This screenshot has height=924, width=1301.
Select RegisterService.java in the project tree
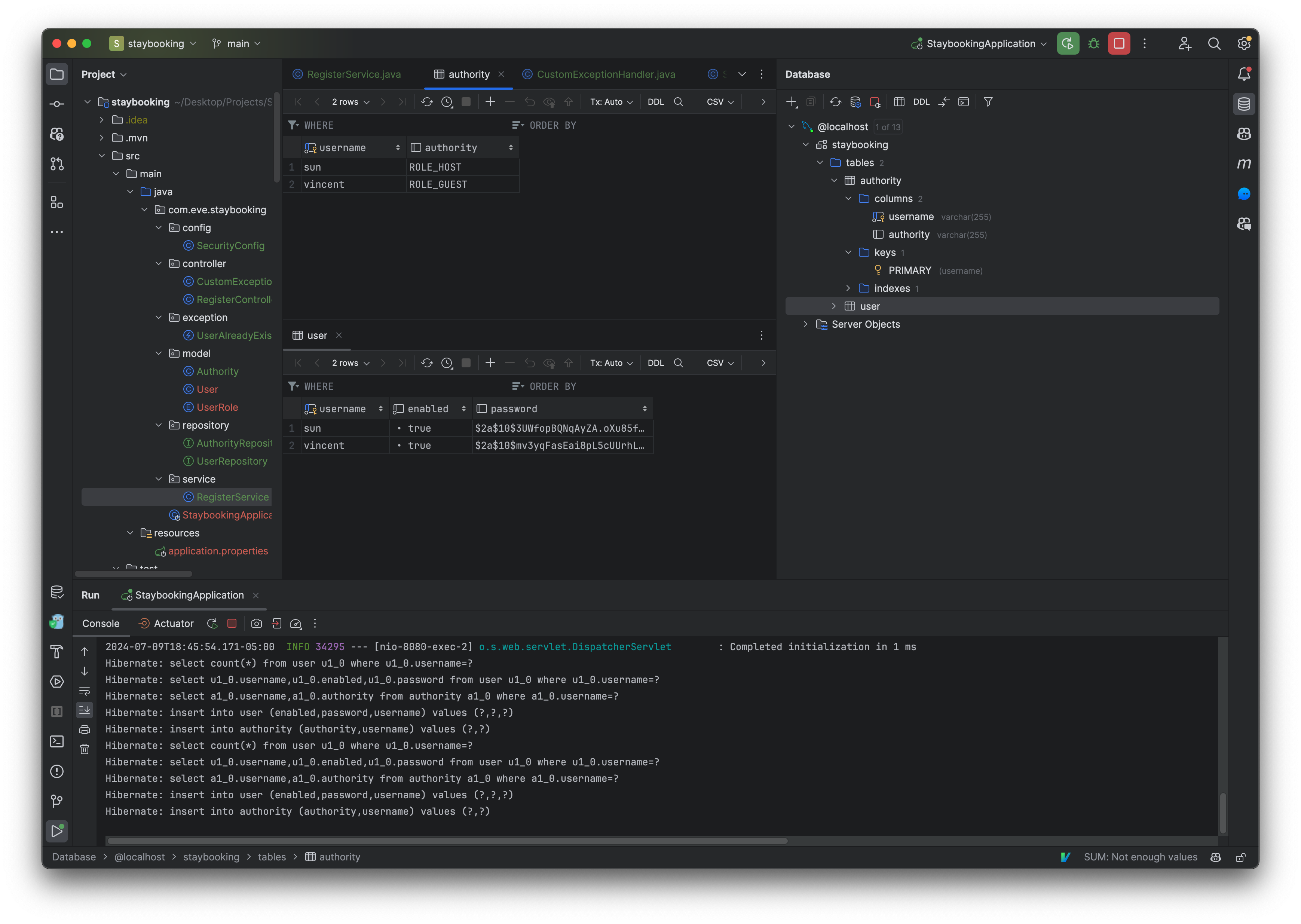pyautogui.click(x=232, y=497)
